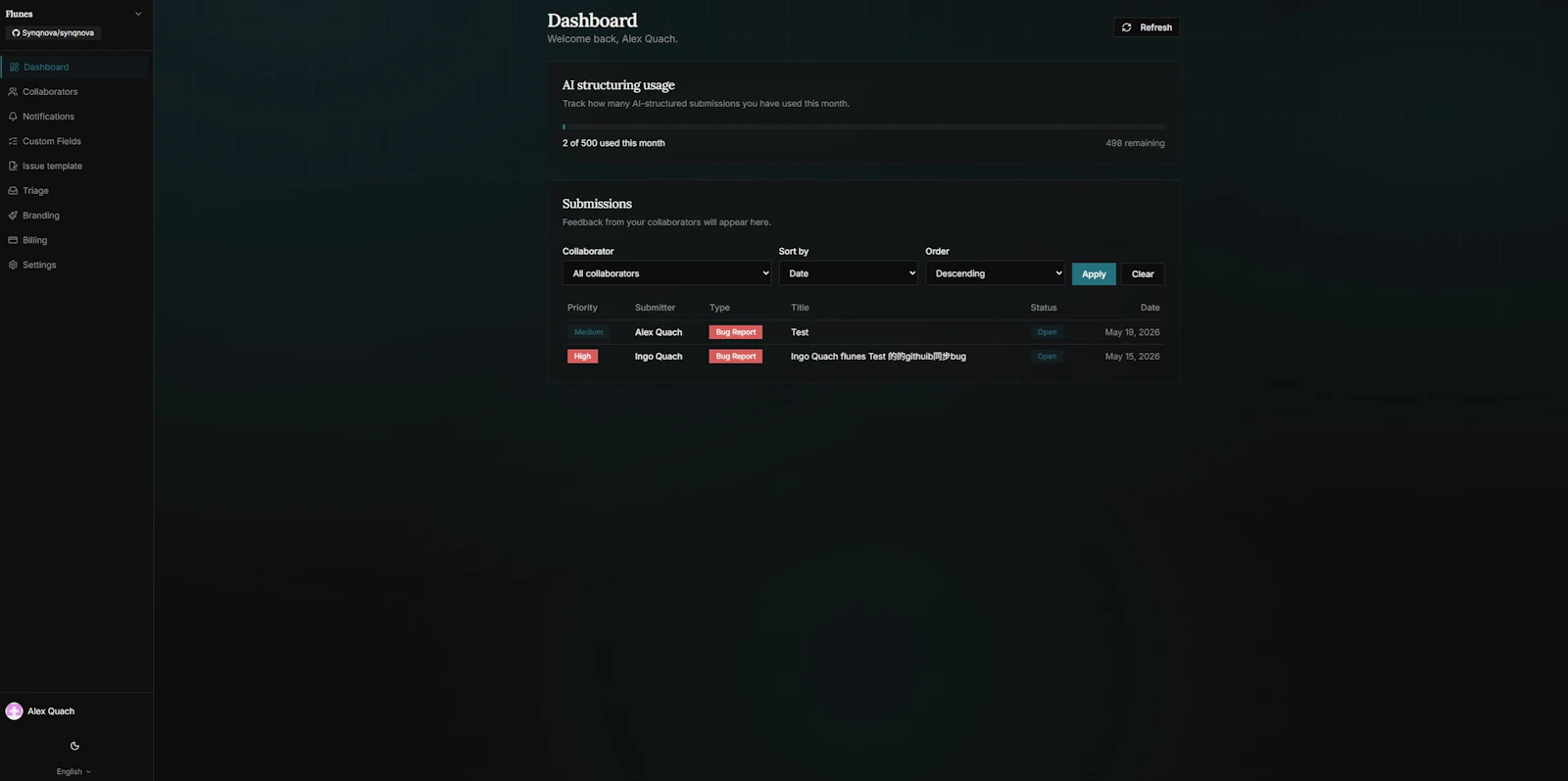This screenshot has width=1568, height=781.
Task: Click the Custom Fields list icon
Action: click(x=13, y=141)
